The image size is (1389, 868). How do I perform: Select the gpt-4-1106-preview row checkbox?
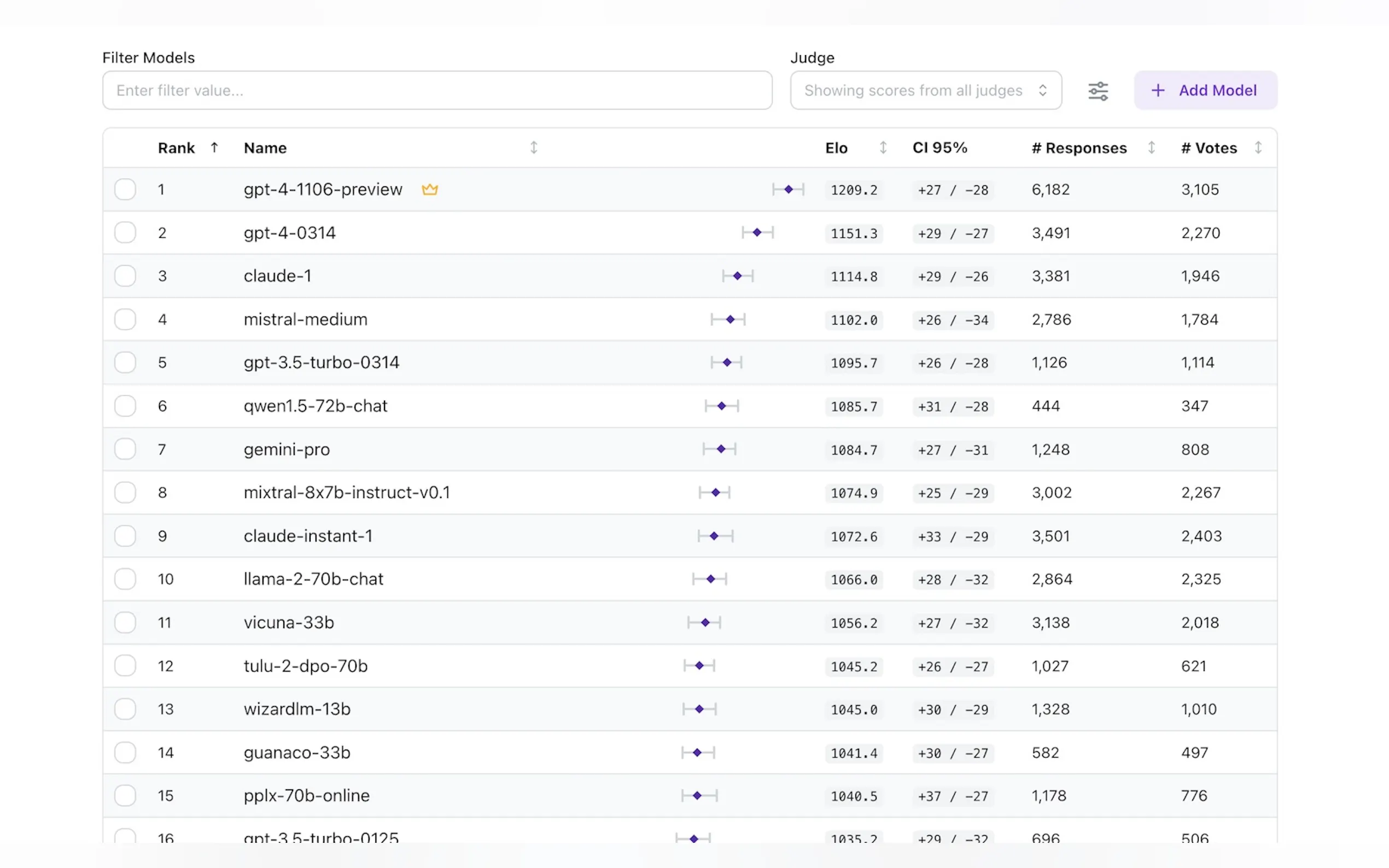pyautogui.click(x=125, y=190)
